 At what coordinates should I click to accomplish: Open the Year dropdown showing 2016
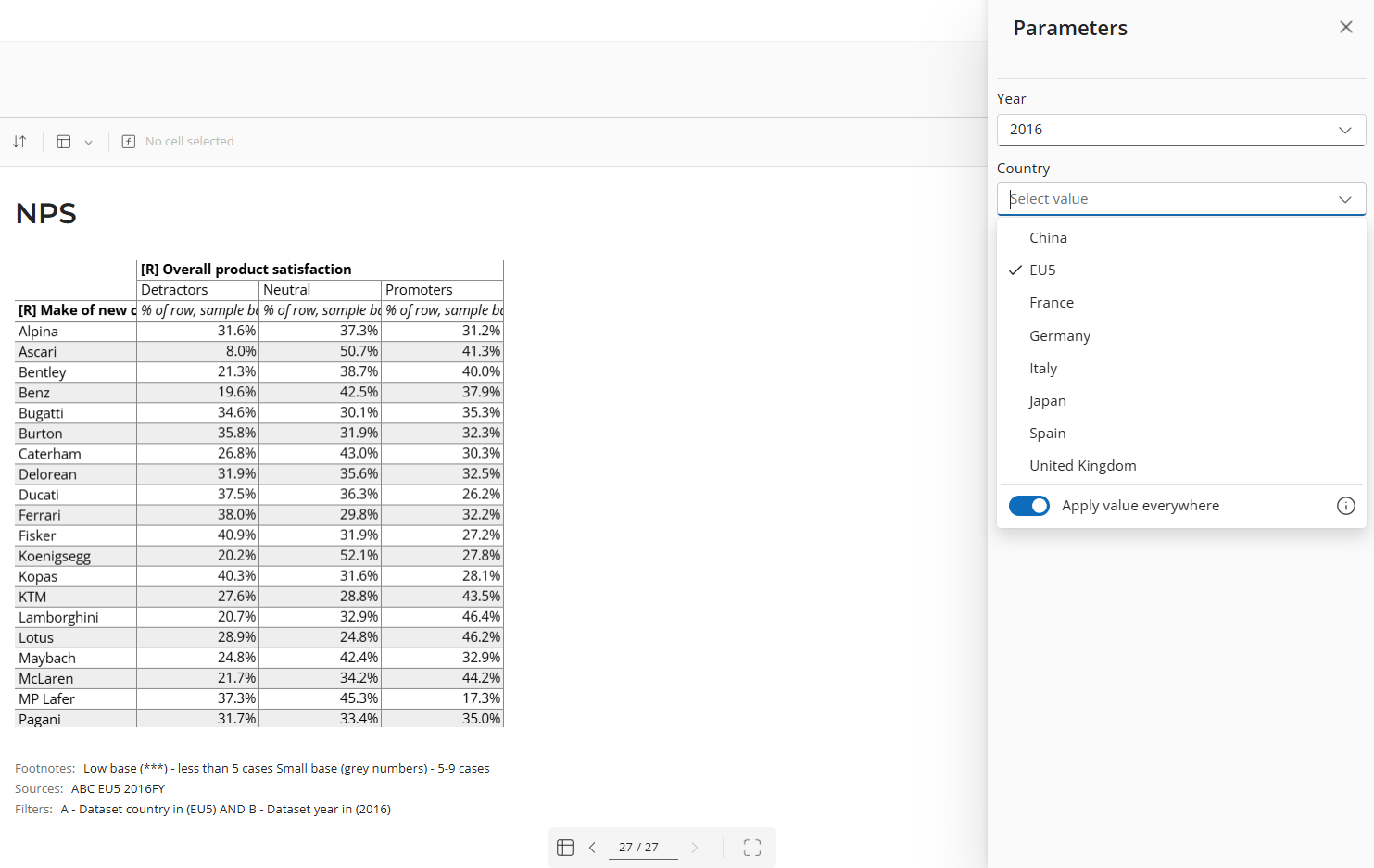1181,130
